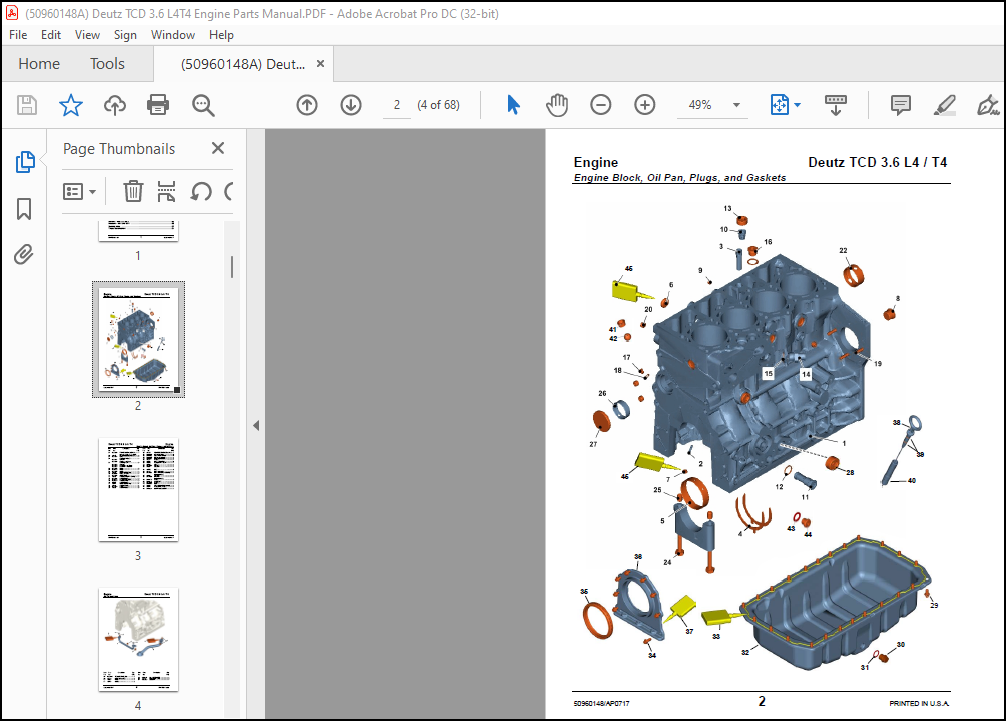This screenshot has width=1006, height=721.
Task: Select page 4 thumbnail
Action: pos(138,640)
